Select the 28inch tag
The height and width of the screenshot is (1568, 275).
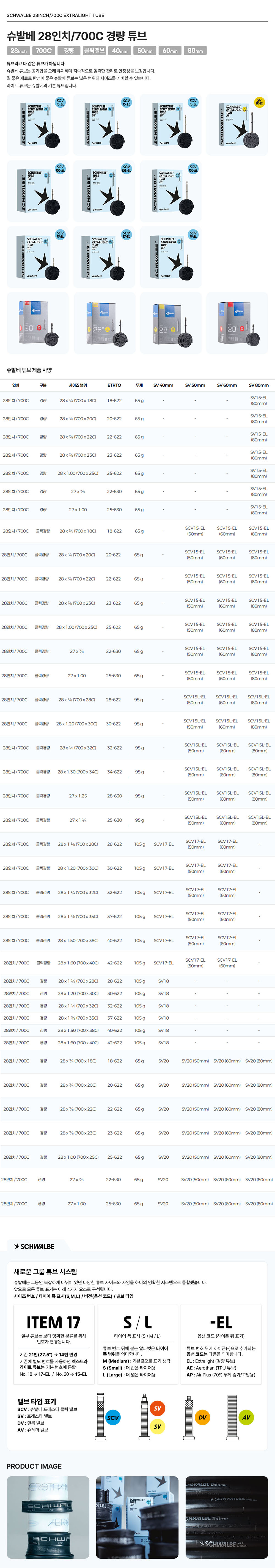point(19,51)
